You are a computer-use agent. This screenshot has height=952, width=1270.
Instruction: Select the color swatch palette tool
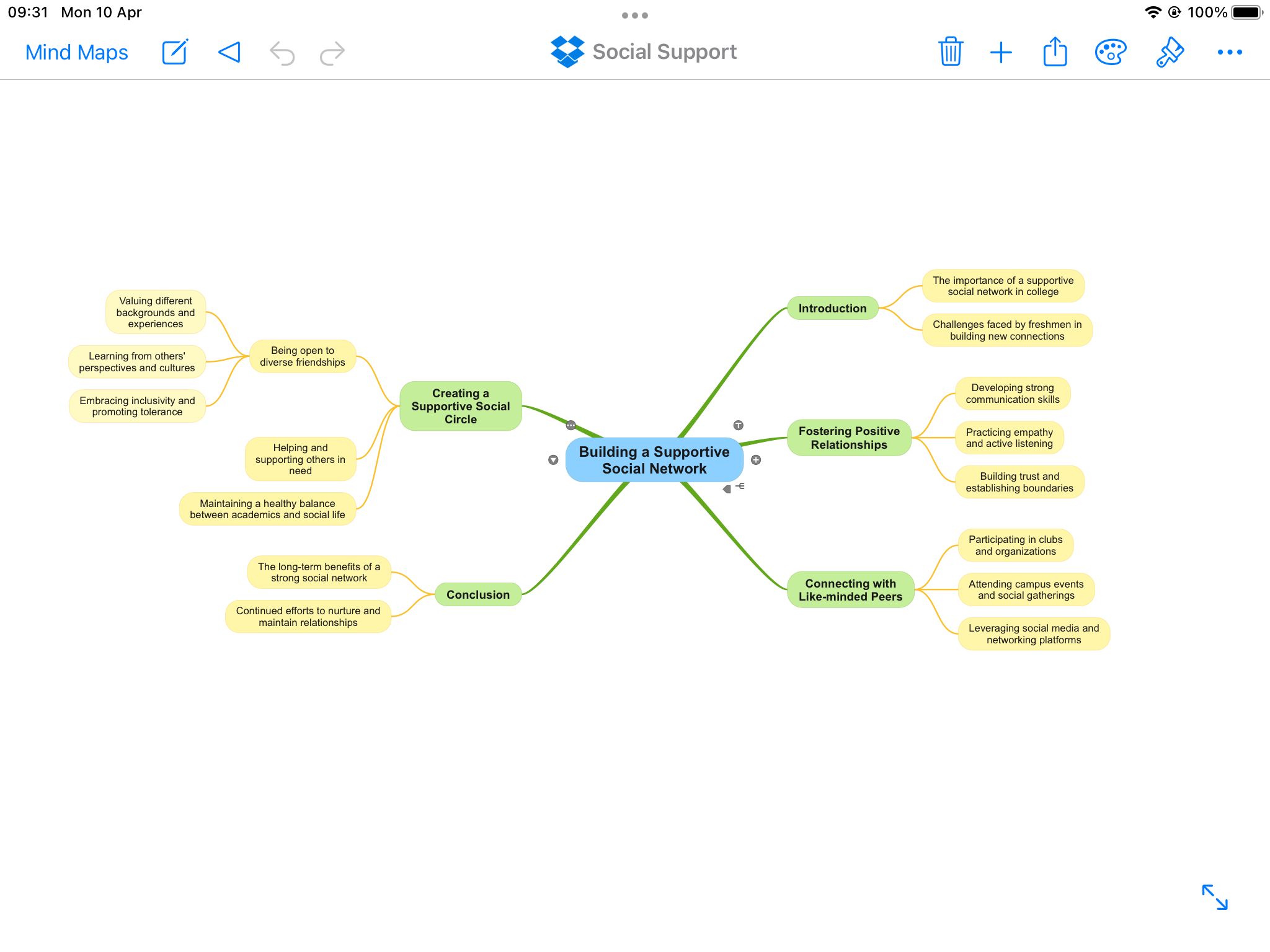[1111, 52]
